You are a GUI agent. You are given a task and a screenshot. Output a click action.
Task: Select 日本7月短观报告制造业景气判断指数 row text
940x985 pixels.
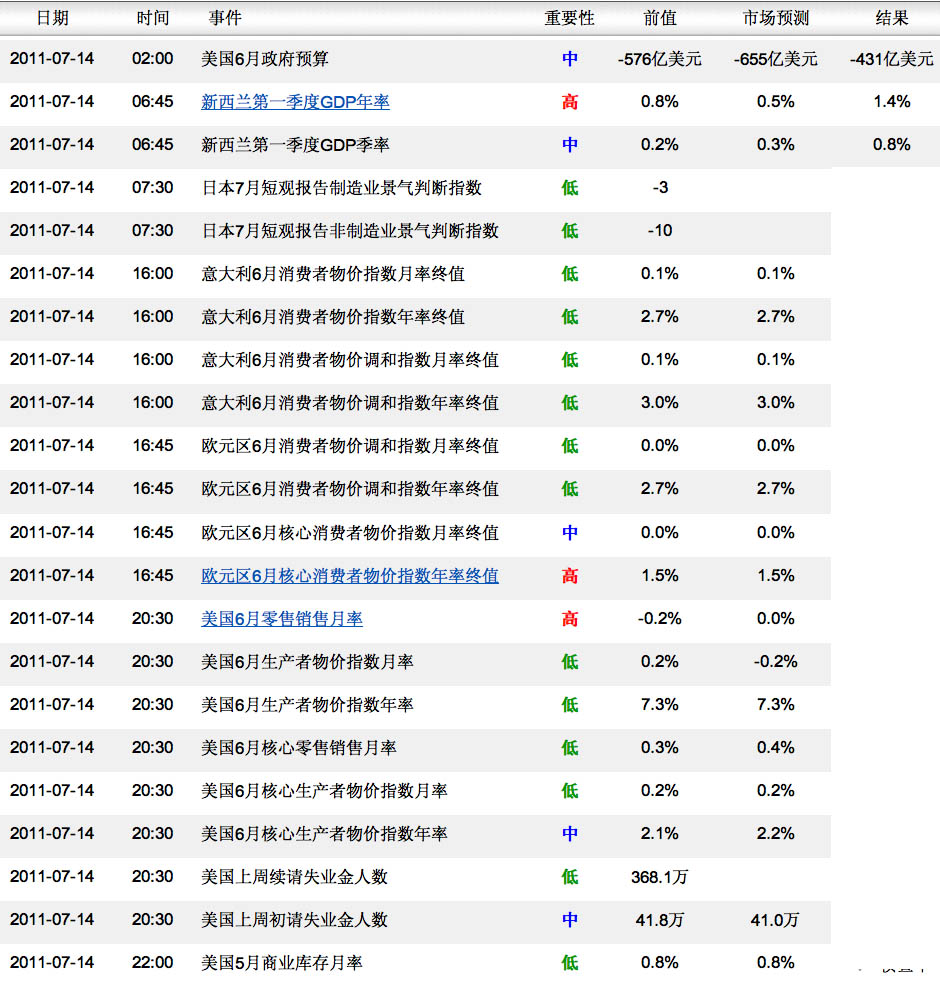342,188
